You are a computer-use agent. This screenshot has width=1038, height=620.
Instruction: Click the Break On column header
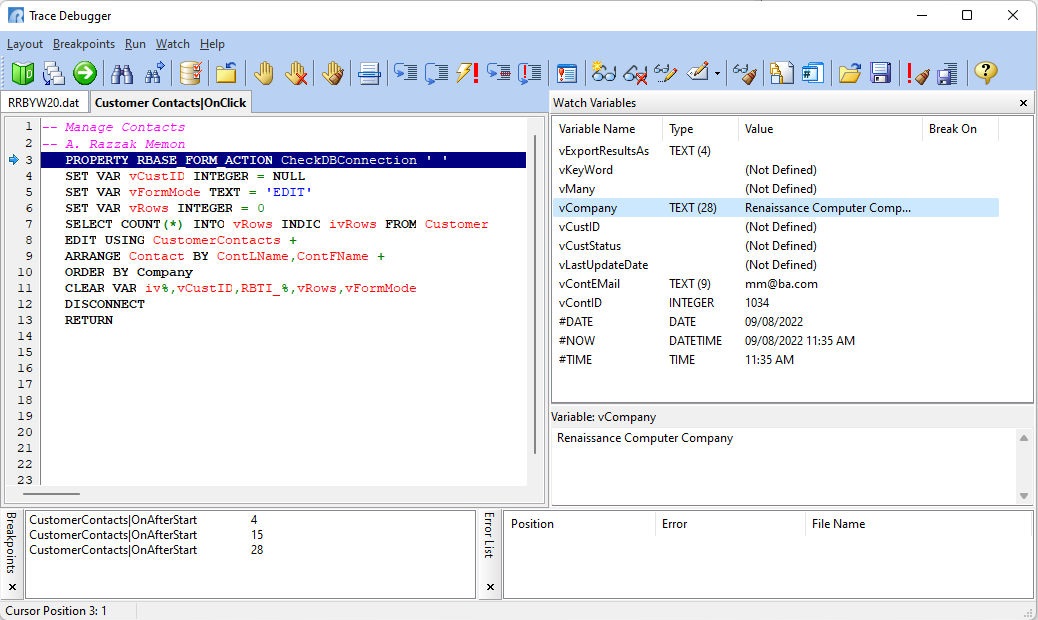960,129
